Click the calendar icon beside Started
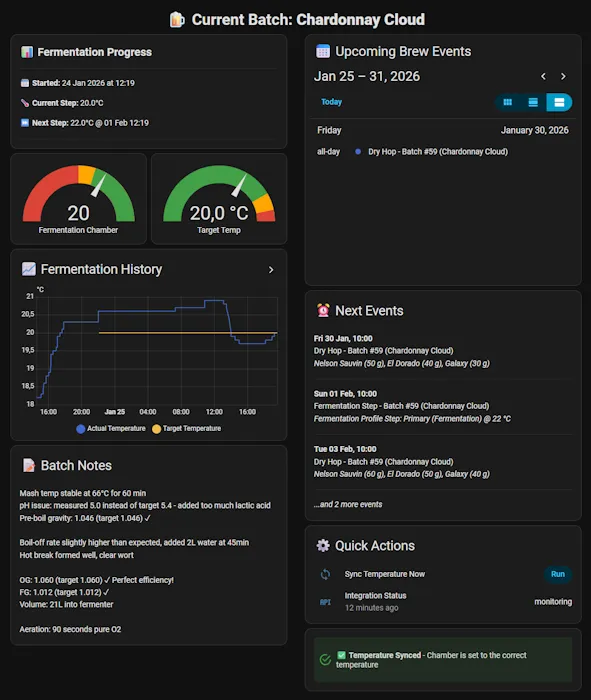The image size is (591, 700). tap(25, 83)
